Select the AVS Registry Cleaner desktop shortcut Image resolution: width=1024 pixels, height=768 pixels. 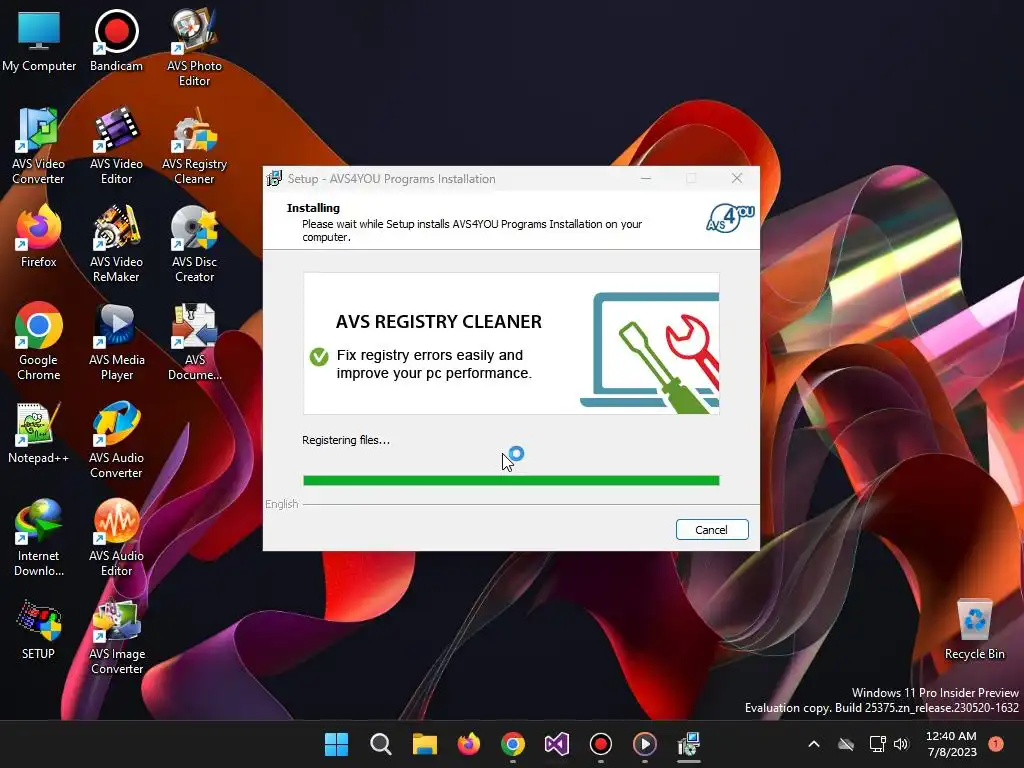[194, 146]
